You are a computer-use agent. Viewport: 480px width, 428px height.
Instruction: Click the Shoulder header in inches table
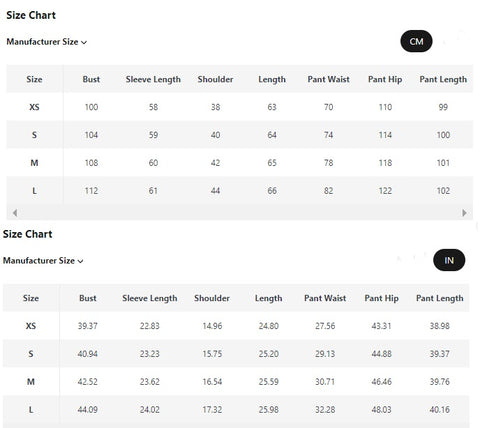[212, 298]
